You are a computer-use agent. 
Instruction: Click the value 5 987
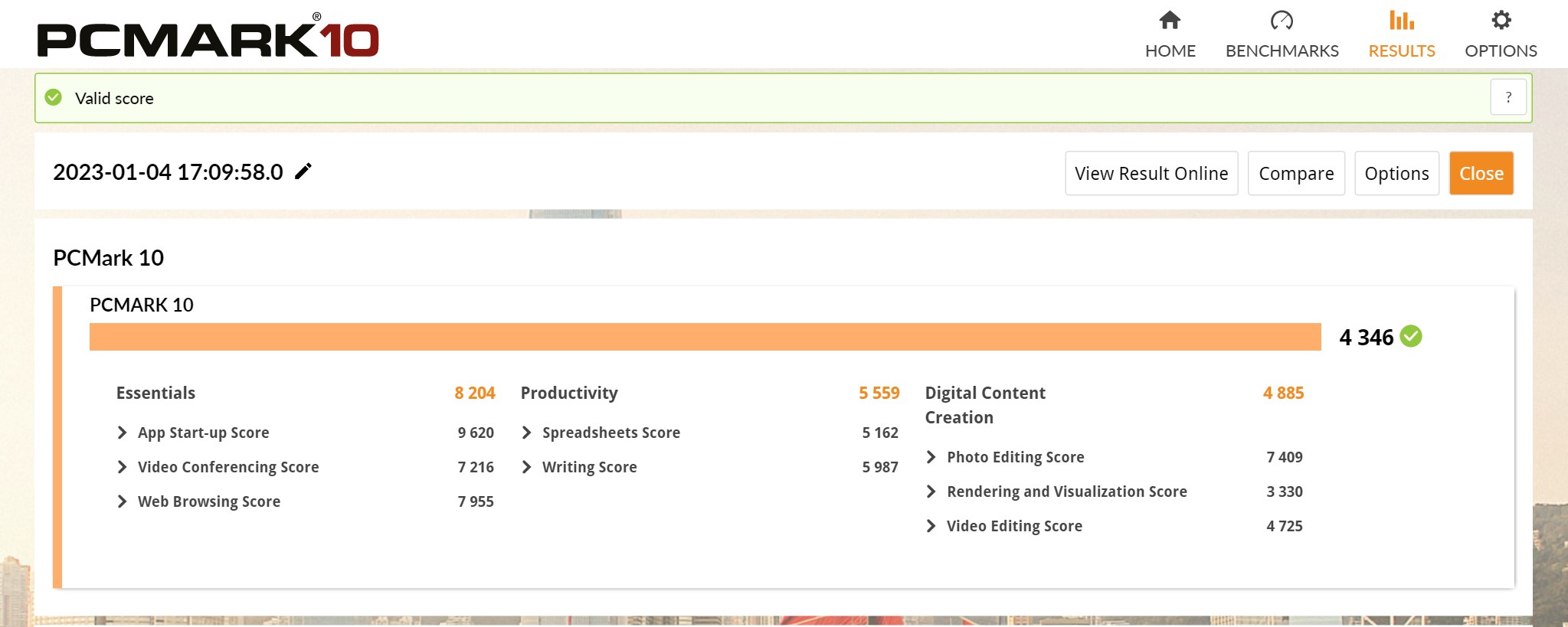880,467
